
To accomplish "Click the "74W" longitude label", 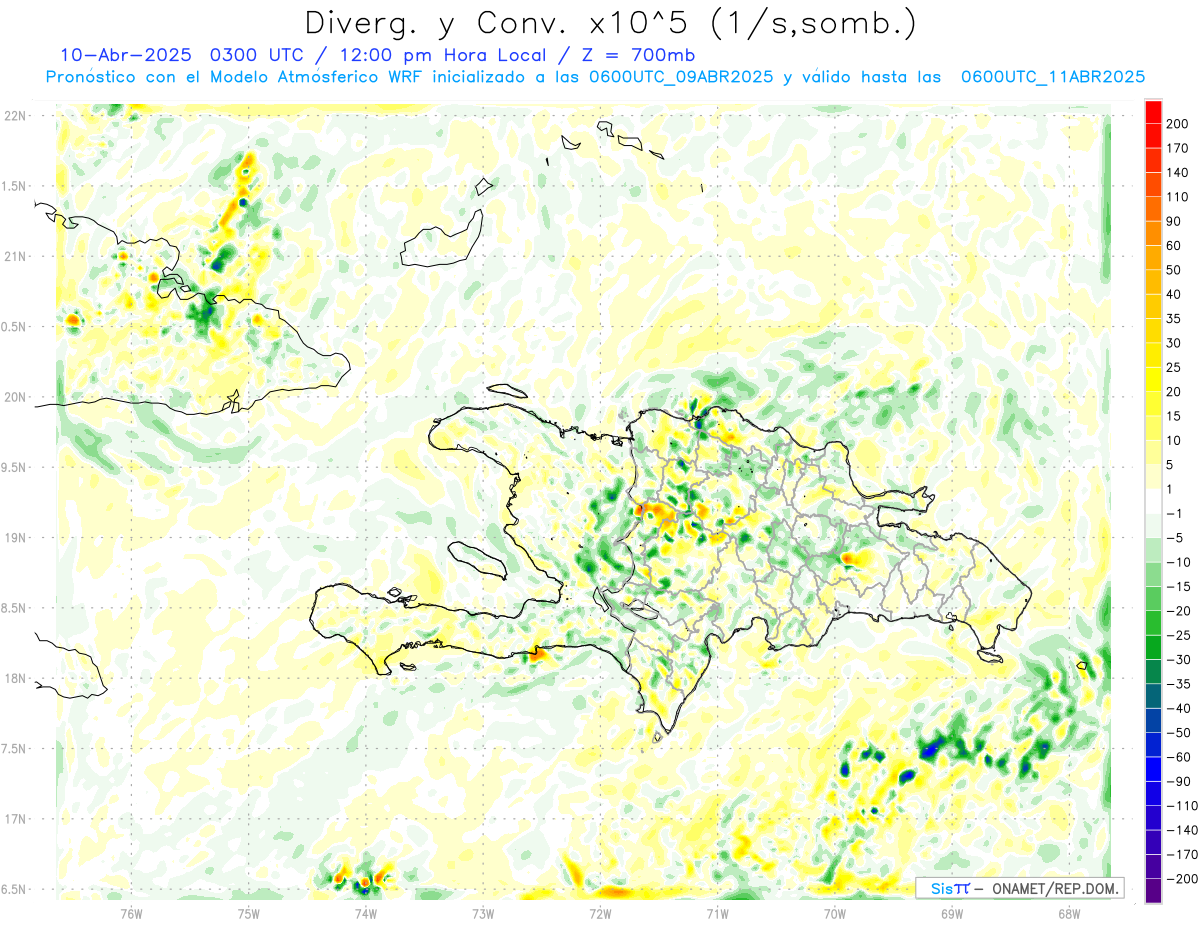I will coord(366,913).
